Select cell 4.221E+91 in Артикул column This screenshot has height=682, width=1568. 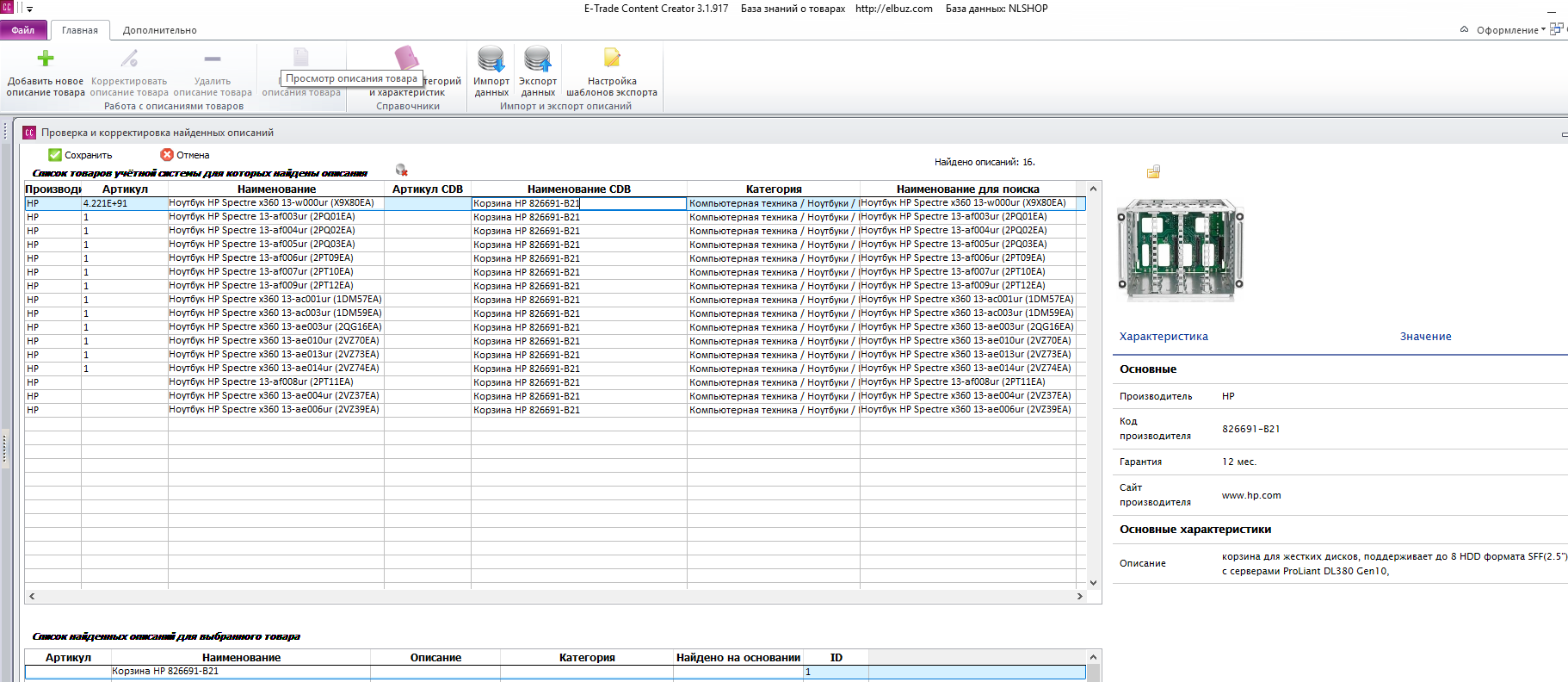point(125,203)
